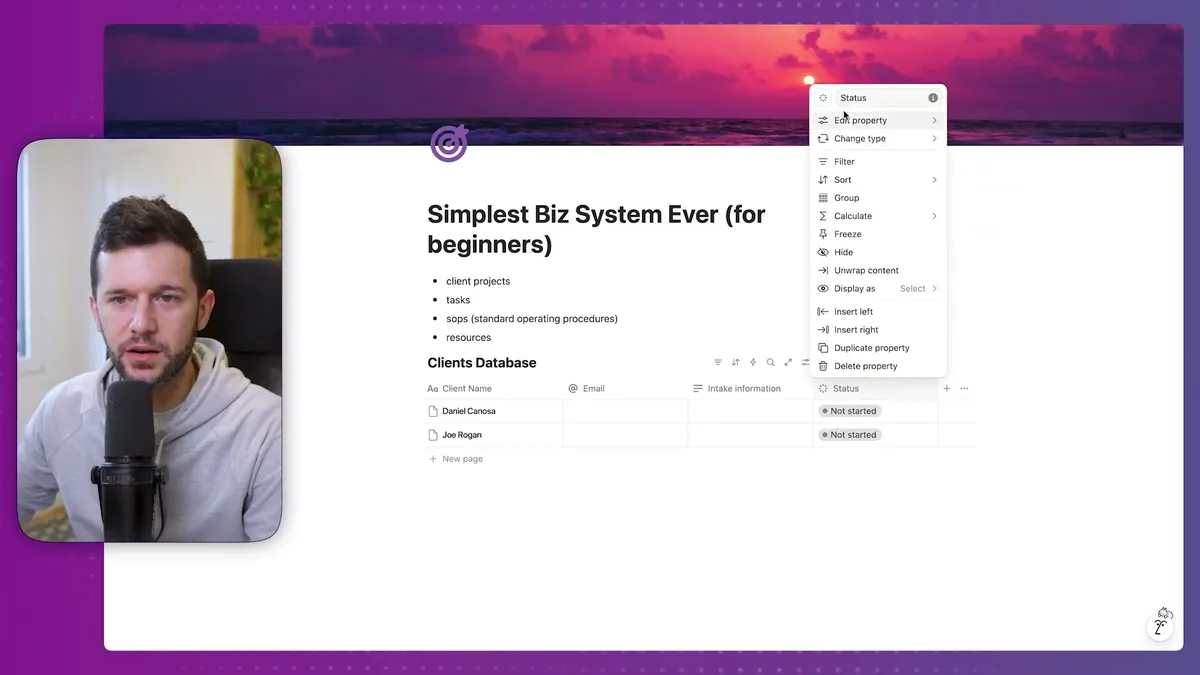Open Notion AI assistant face icon
The height and width of the screenshot is (675, 1200).
pyautogui.click(x=1160, y=624)
